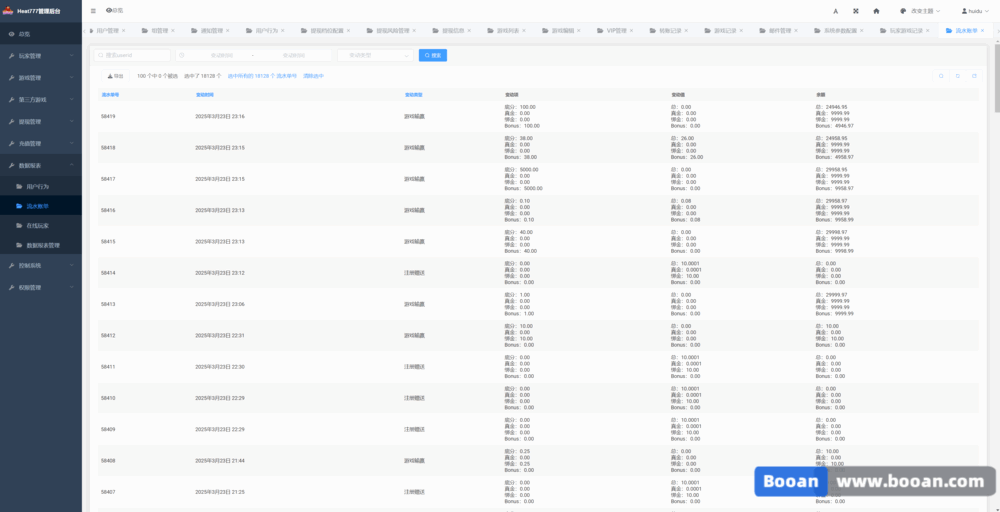Click the middle table tool icon above the table
The image size is (1000, 512).
pyautogui.click(x=957, y=75)
